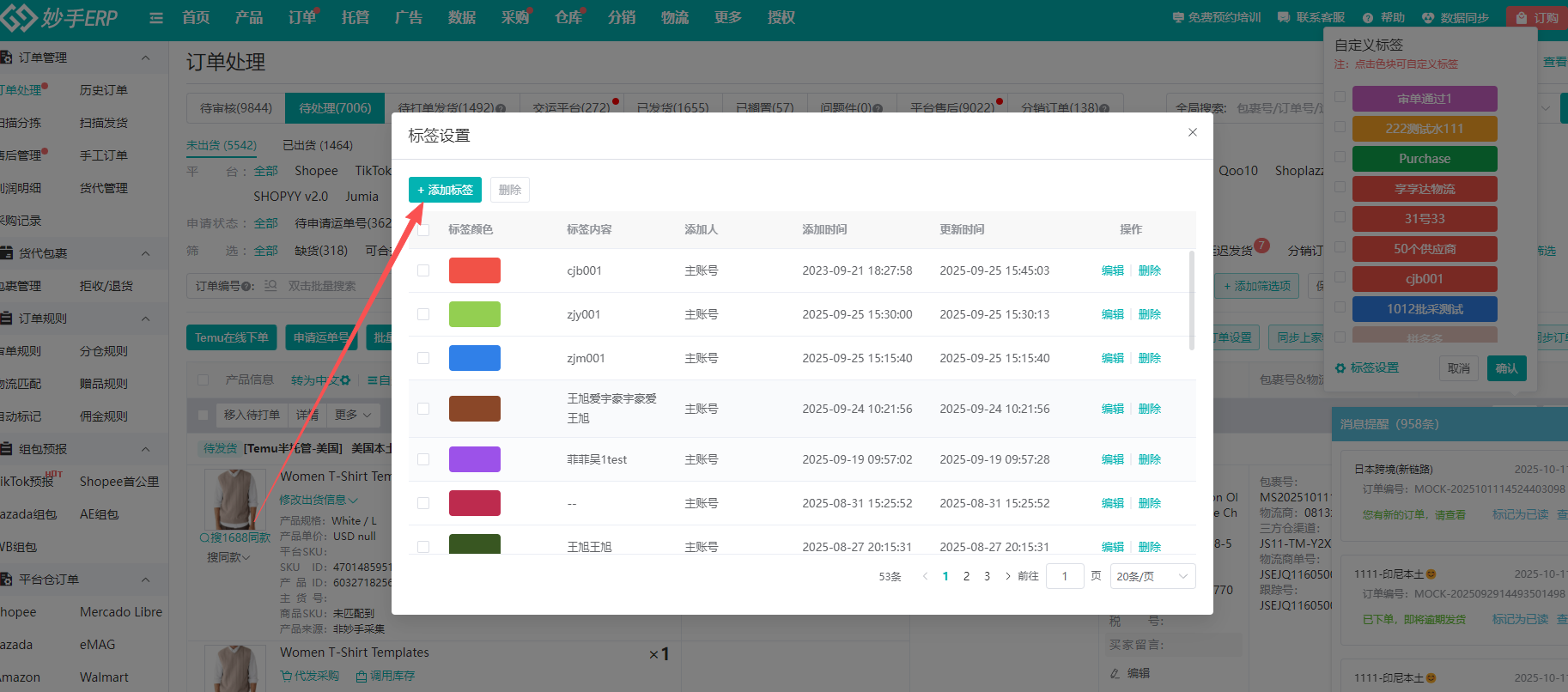This screenshot has width=1568, height=692.
Task: Select the zjy001 row checkbox
Action: tap(423, 314)
